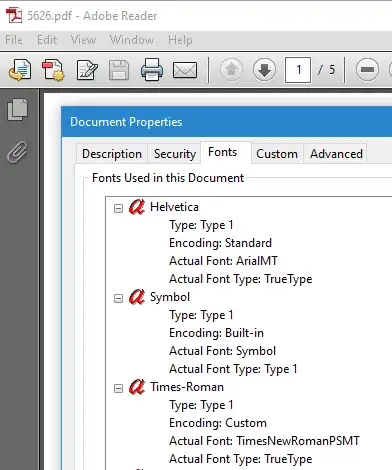Collapse the Times-Roman font entry
Image resolution: width=392 pixels, height=470 pixels.
pos(118,388)
